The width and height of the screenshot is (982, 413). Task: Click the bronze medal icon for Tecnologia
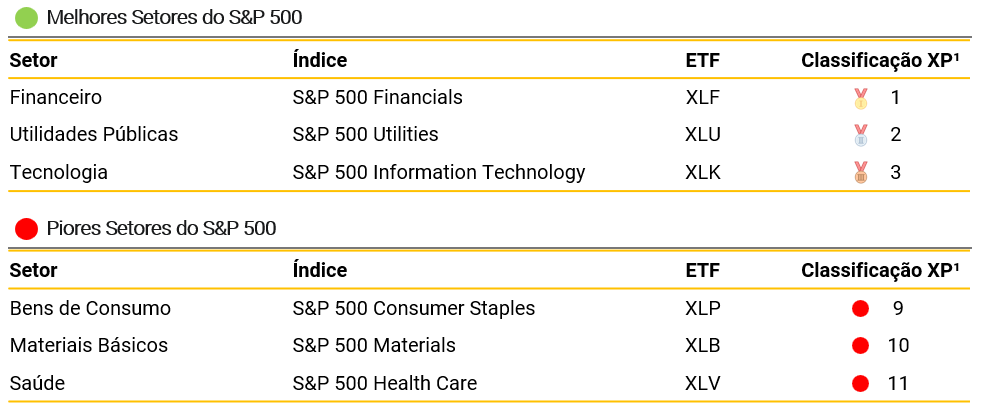[x=860, y=172]
